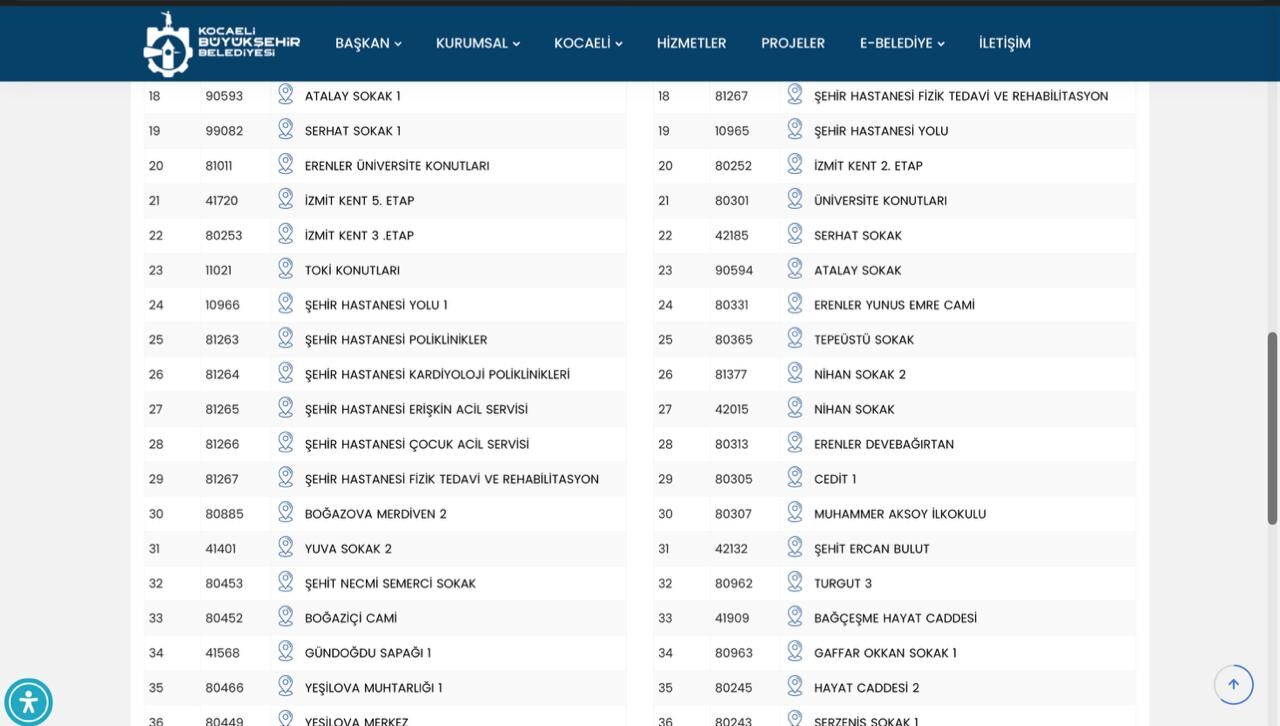Expand the KURUMSAL dropdown menu
This screenshot has height=726, width=1280.
coord(478,43)
